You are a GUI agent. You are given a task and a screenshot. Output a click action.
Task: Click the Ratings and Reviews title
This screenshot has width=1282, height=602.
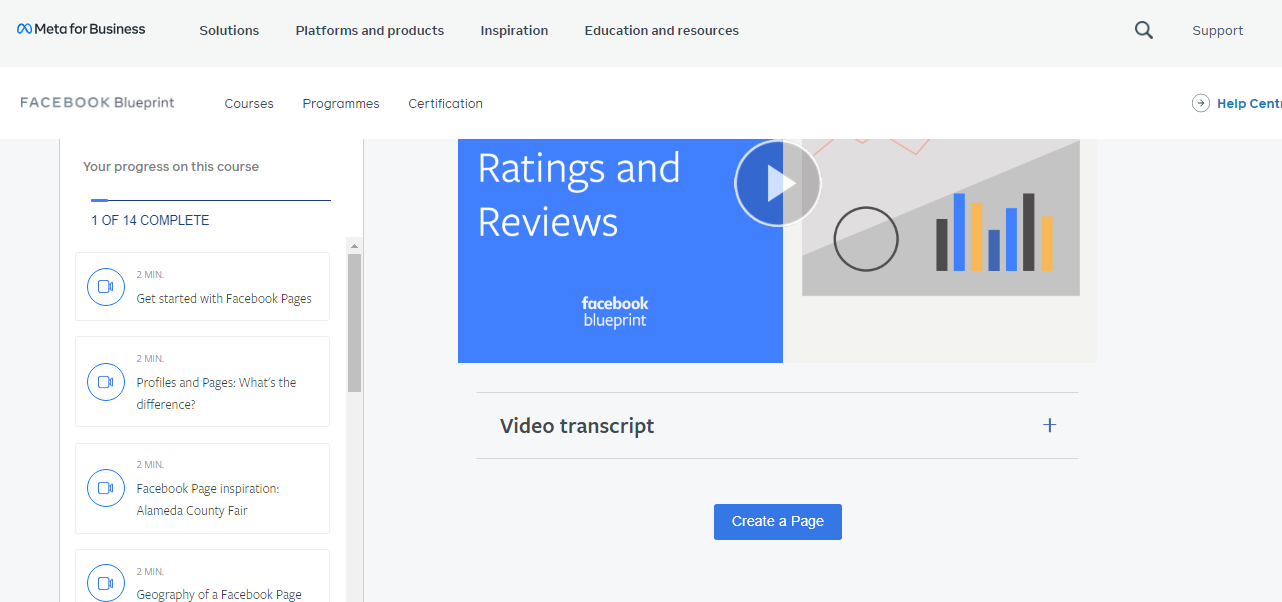coord(579,195)
